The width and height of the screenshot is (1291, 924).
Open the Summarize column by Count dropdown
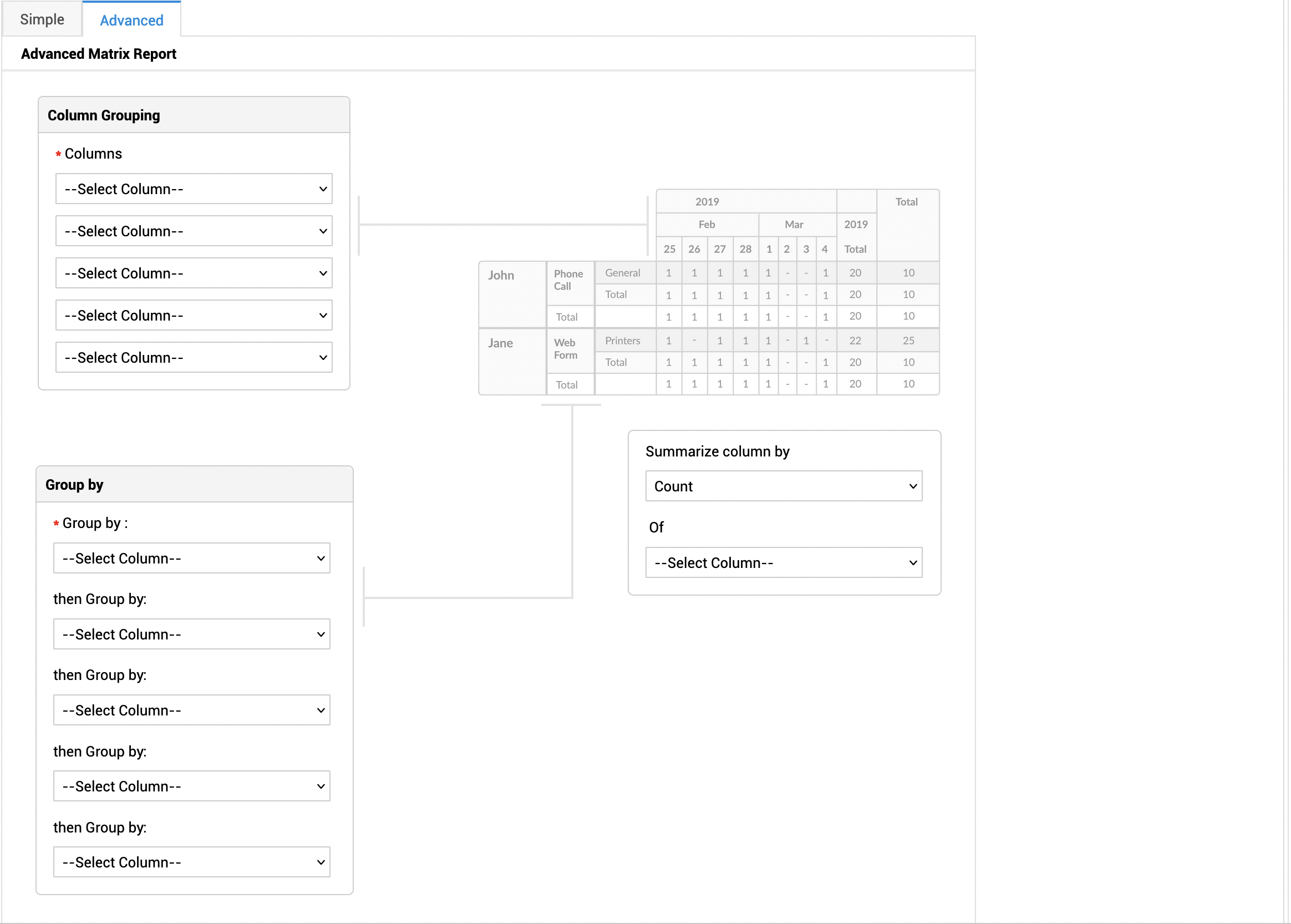[783, 486]
